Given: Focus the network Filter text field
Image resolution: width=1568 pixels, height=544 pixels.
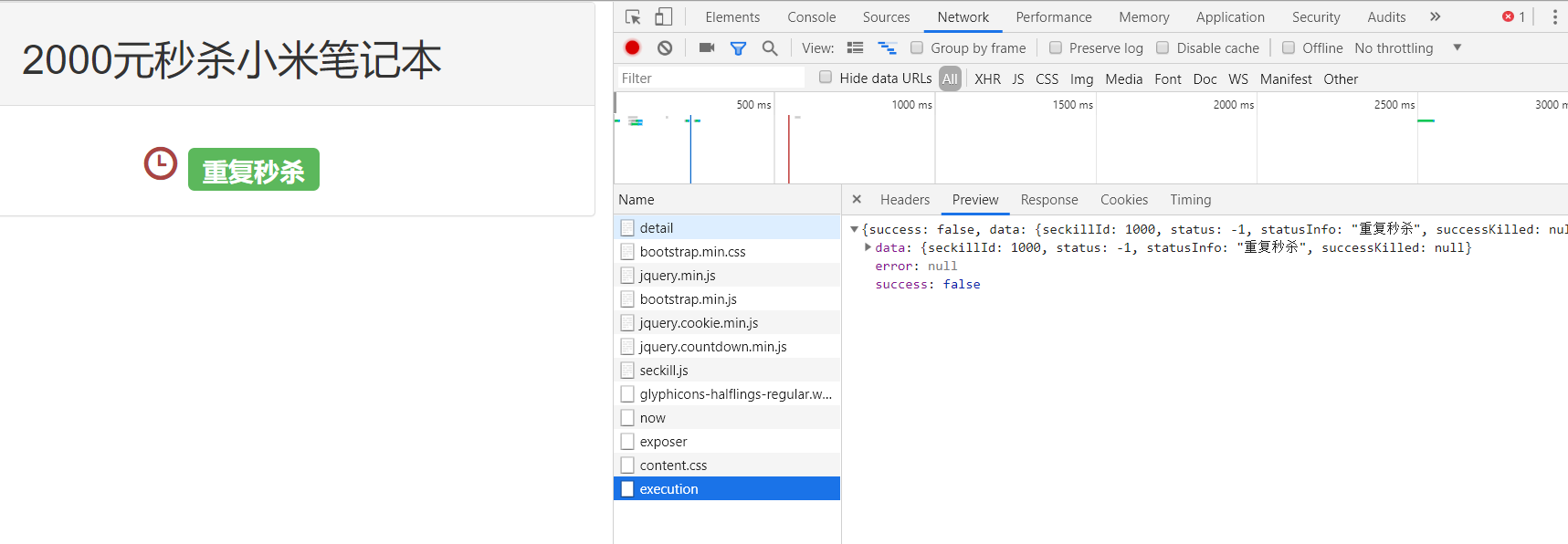Looking at the screenshot, I should click(x=711, y=78).
